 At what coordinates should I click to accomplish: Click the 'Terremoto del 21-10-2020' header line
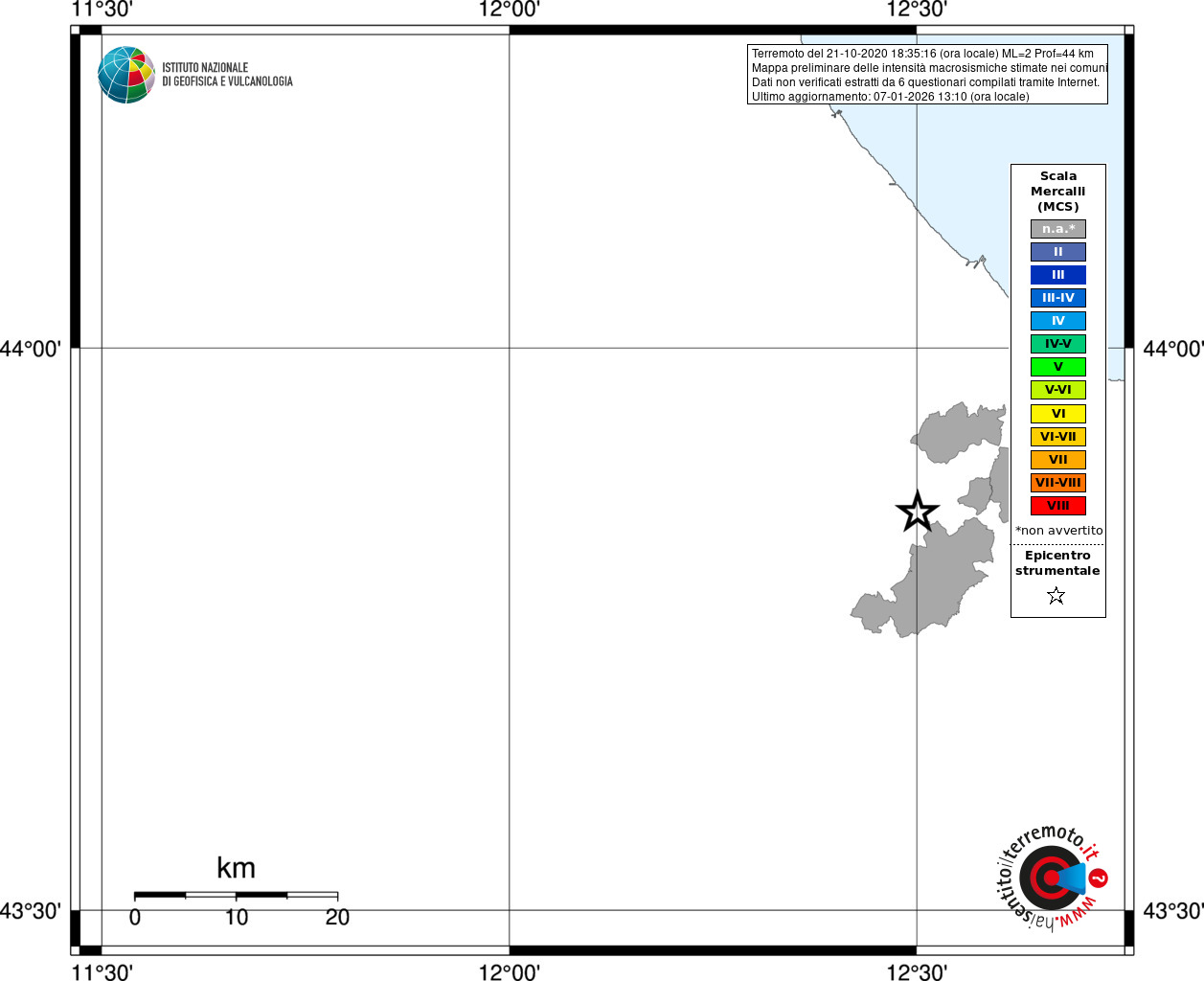tap(922, 54)
